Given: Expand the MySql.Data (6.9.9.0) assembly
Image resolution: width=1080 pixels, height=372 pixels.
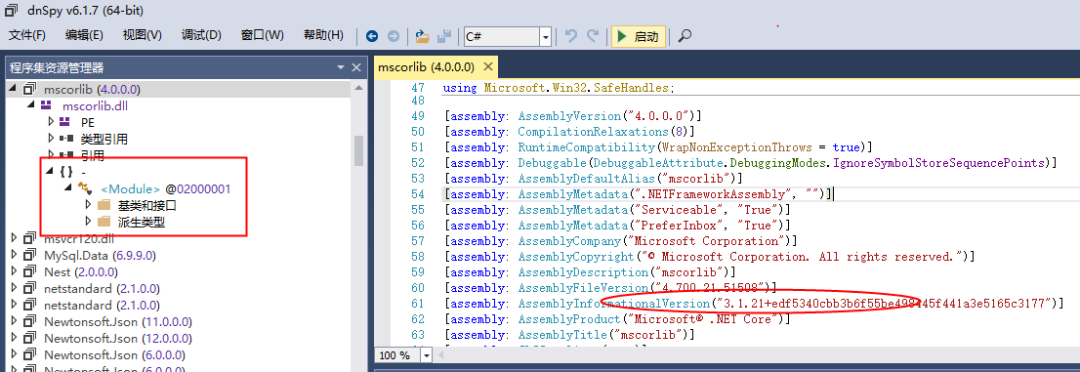Looking at the screenshot, I should pos(14,255).
